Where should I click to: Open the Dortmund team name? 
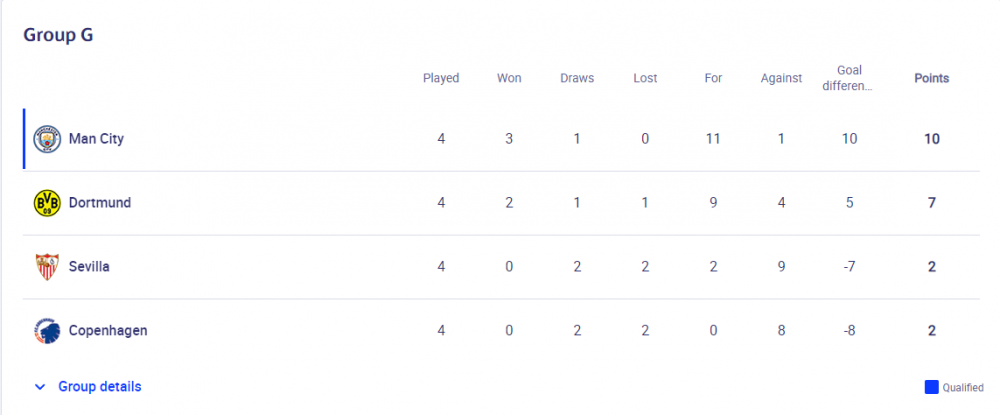(x=99, y=203)
